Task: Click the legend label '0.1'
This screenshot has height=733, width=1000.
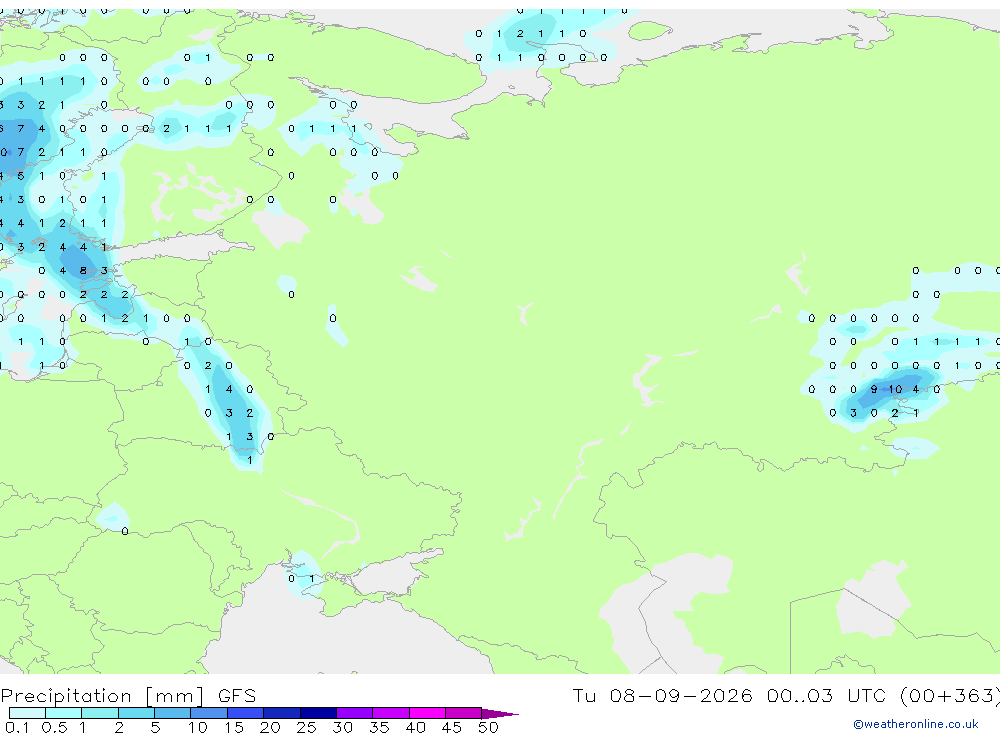Action: tap(17, 727)
